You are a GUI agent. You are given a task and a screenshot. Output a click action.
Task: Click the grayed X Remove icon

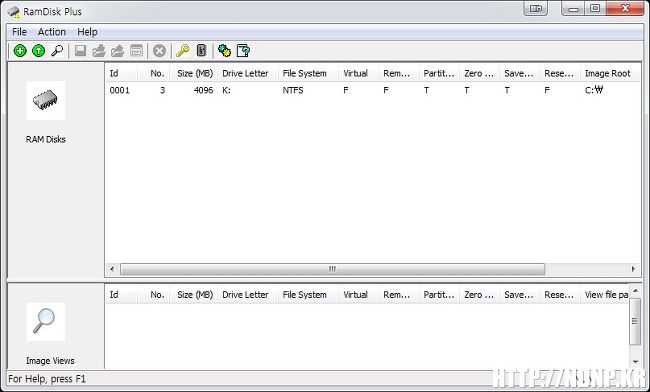[x=159, y=51]
